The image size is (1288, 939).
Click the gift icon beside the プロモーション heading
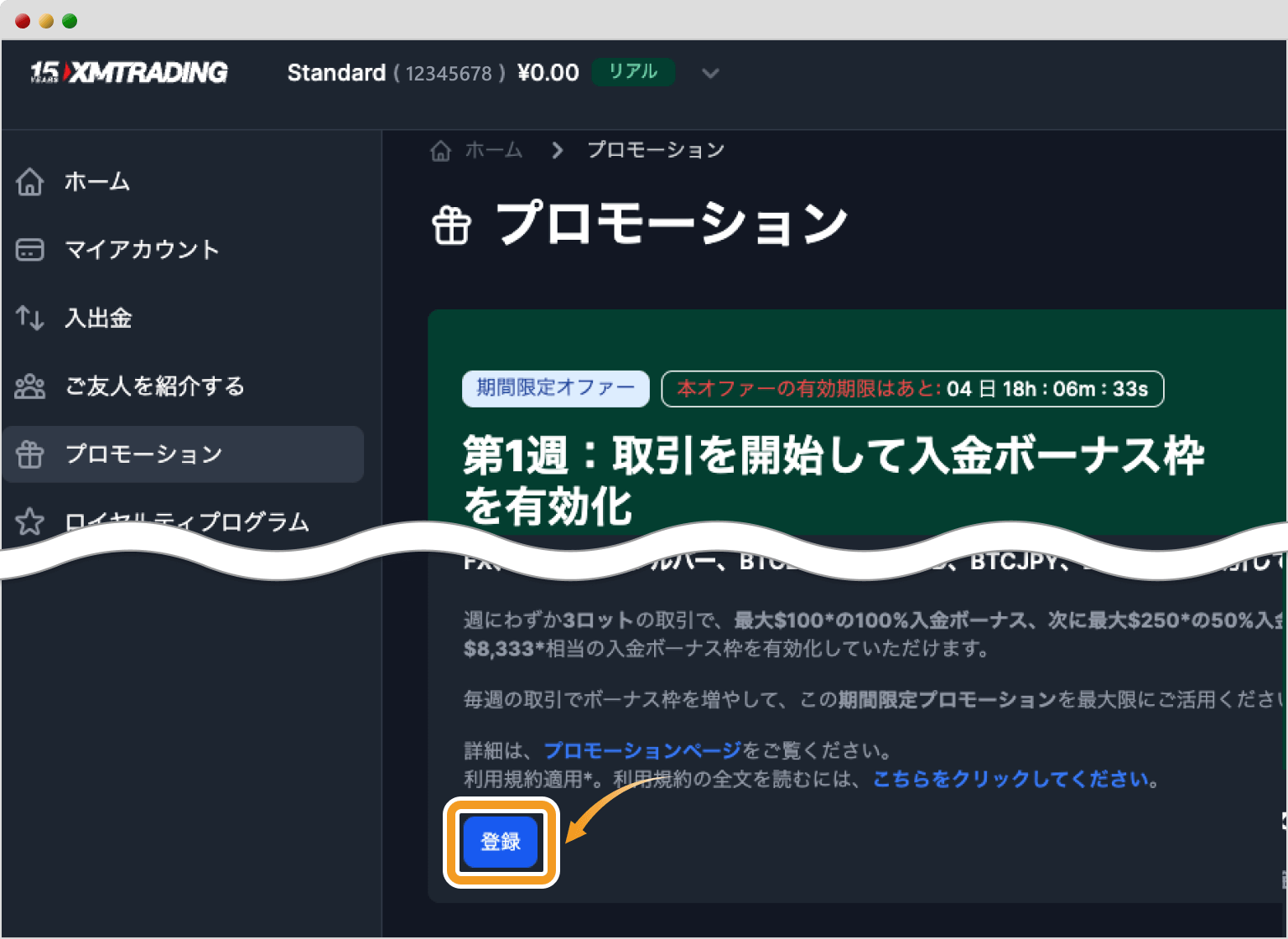point(451,223)
